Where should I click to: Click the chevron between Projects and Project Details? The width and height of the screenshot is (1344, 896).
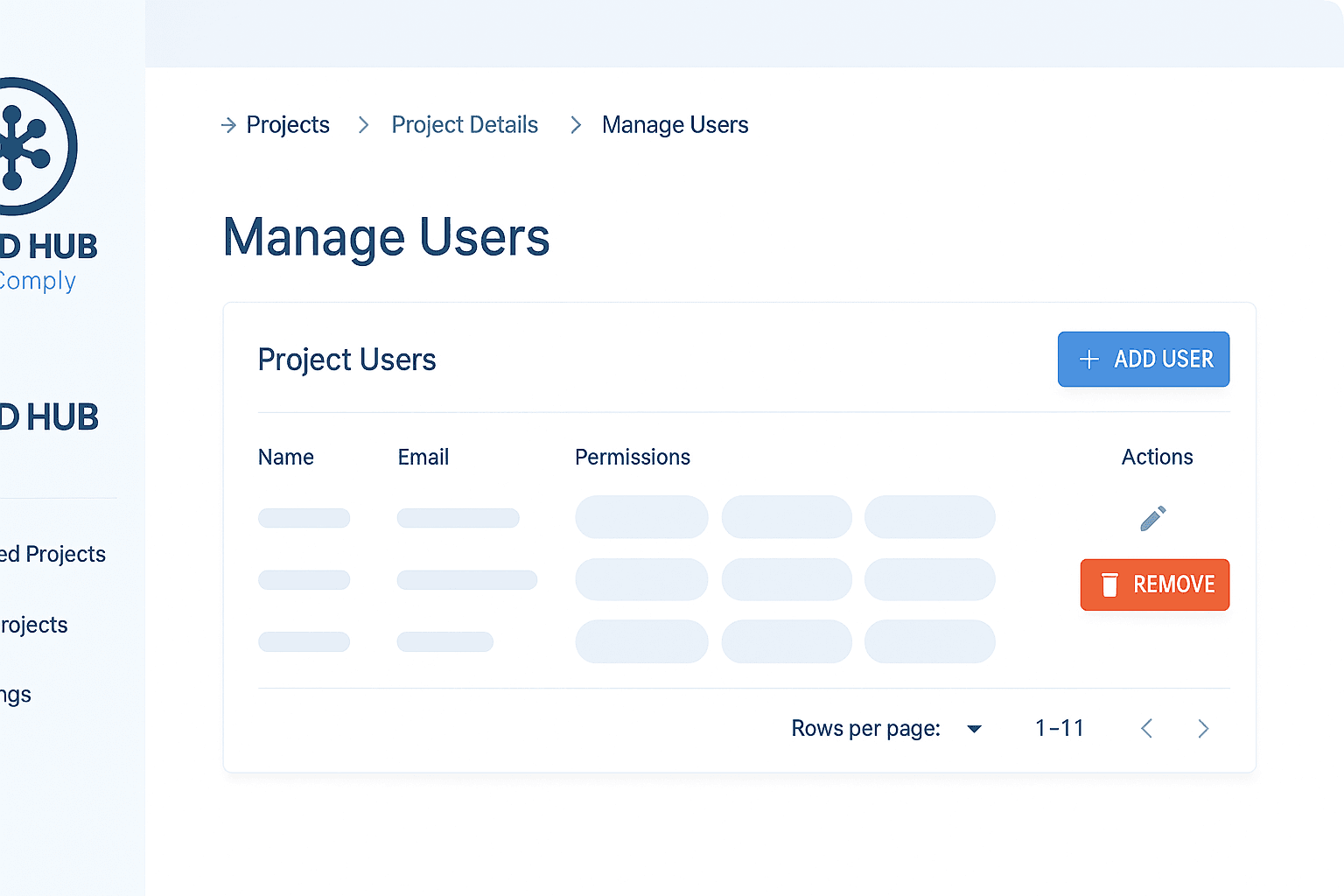click(363, 125)
